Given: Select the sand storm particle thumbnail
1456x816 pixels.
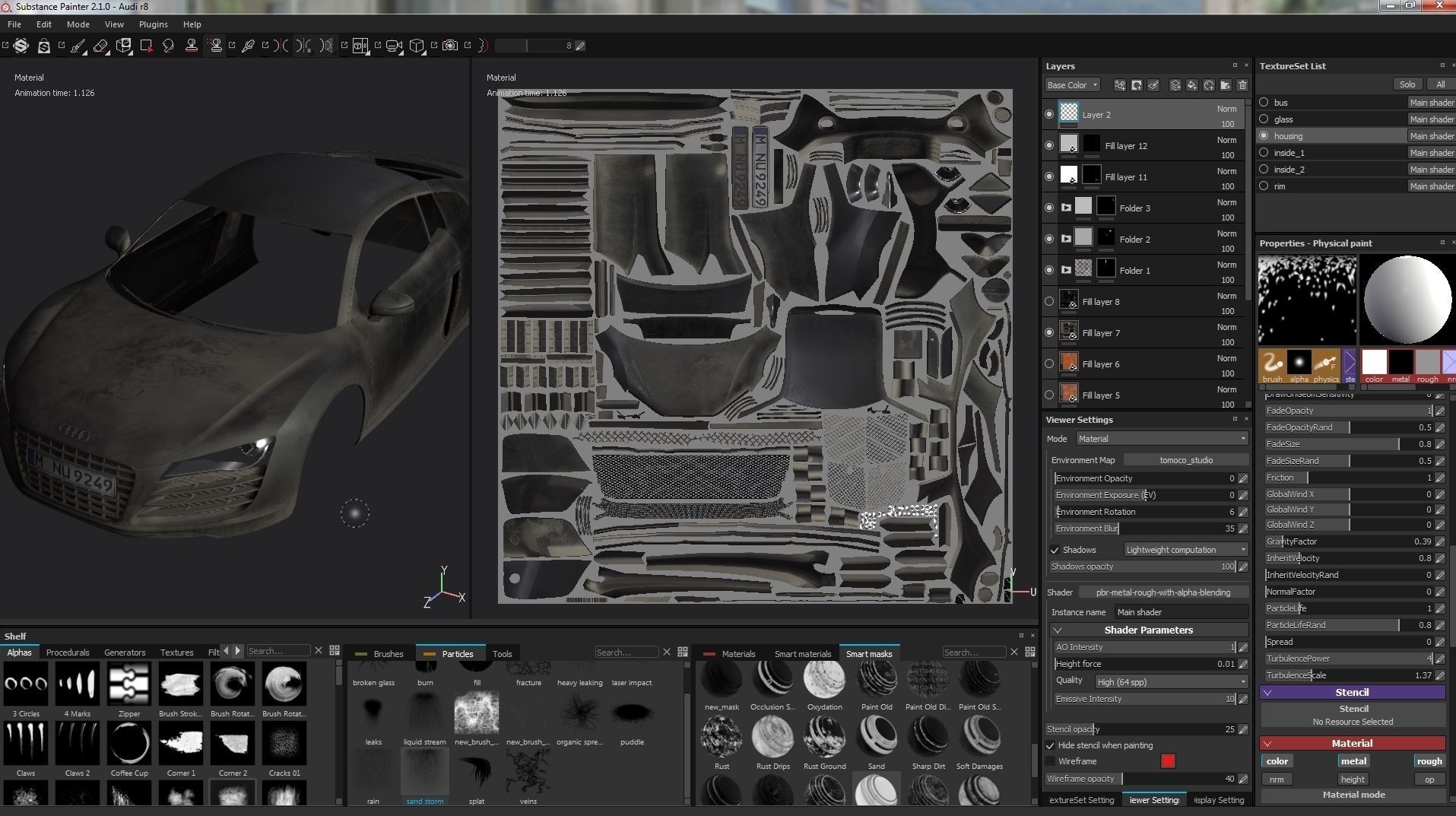Looking at the screenshot, I should coord(425,771).
